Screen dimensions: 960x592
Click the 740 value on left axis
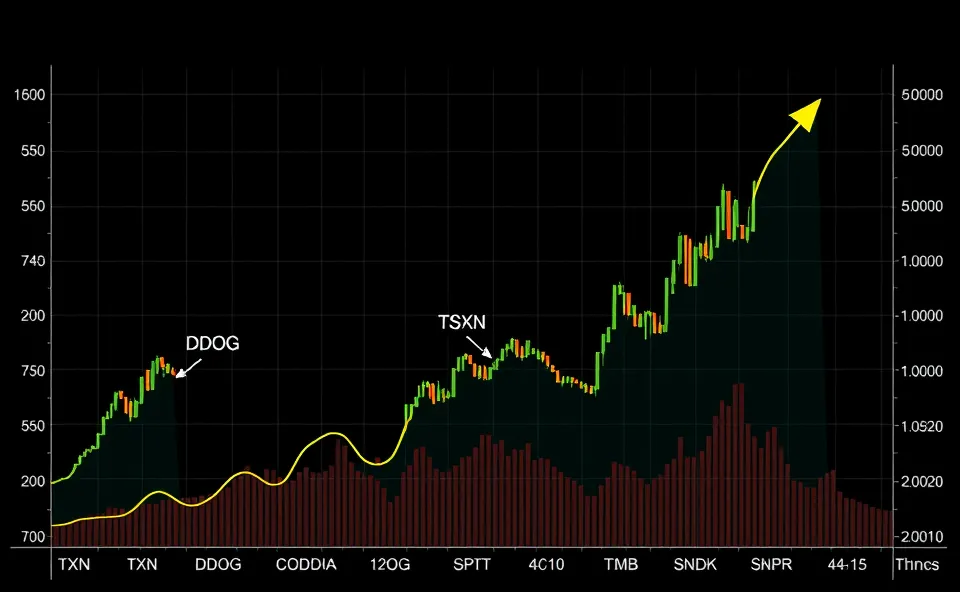(33, 261)
